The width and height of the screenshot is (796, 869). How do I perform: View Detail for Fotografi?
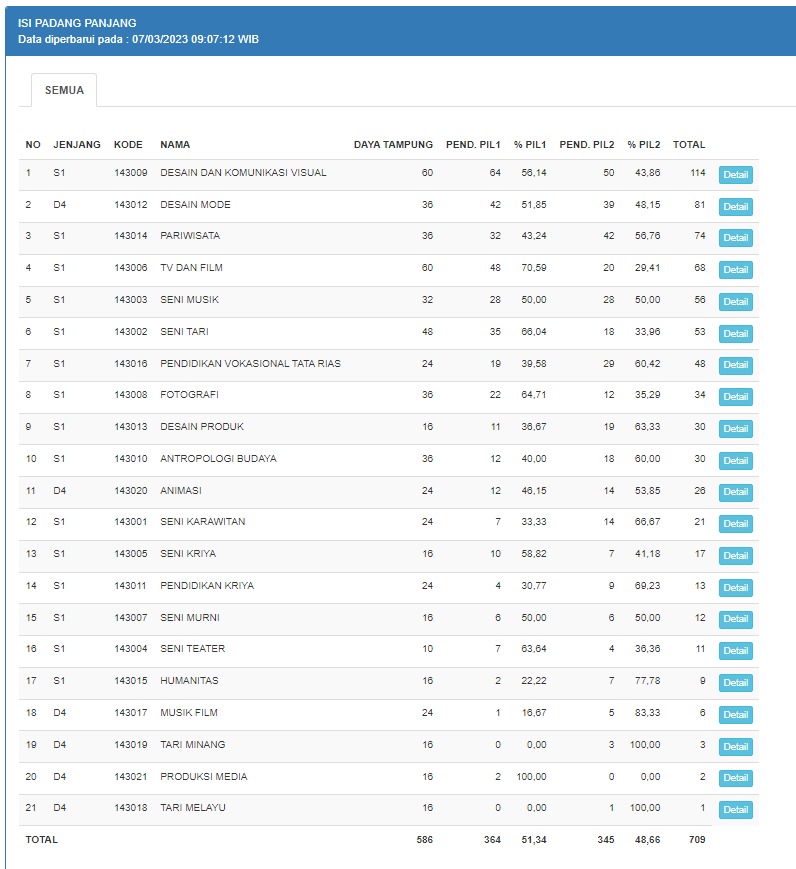[x=736, y=397]
